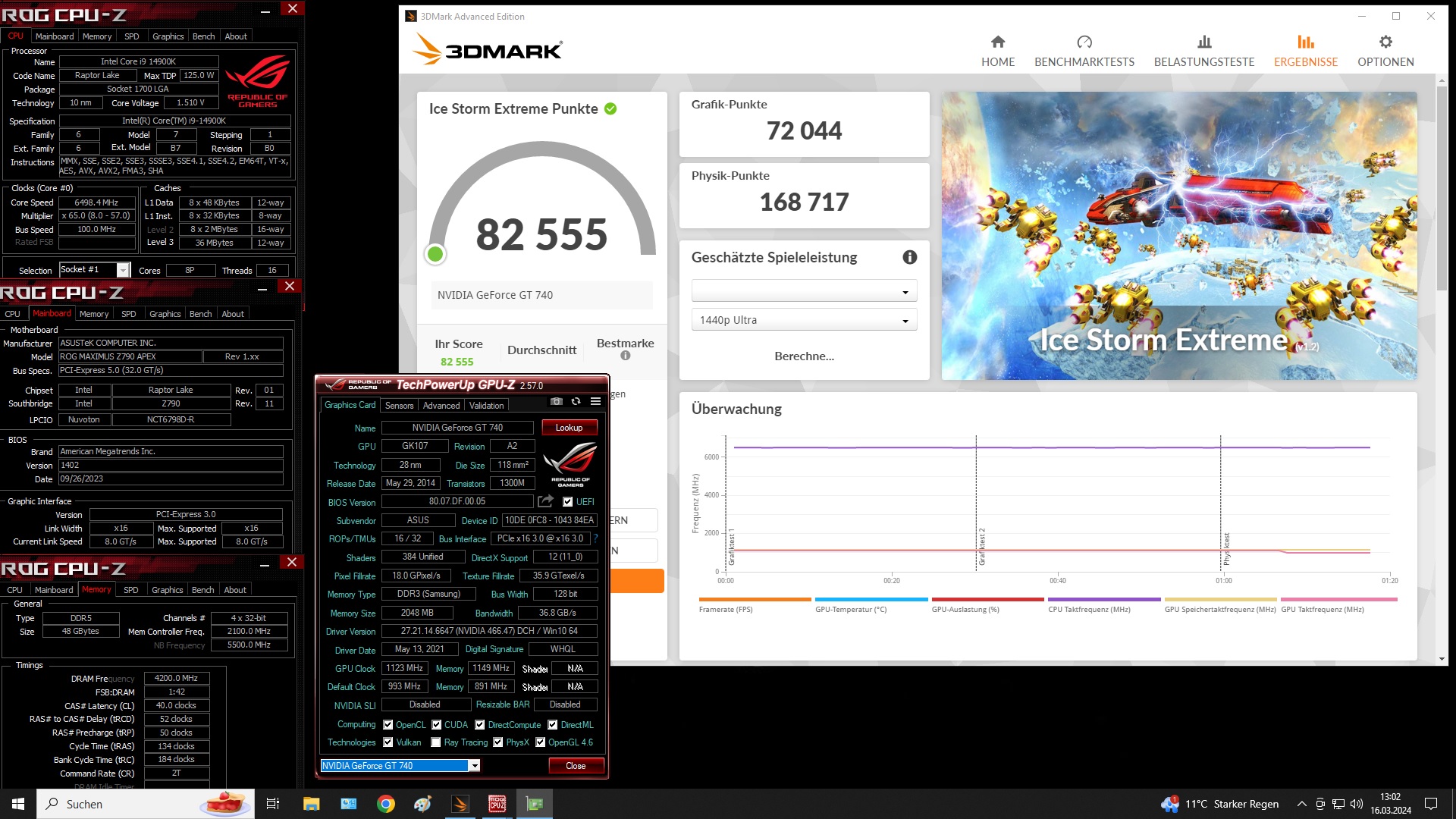The height and width of the screenshot is (819, 1456).
Task: Open the 1440p Ultra dropdown
Action: coord(804,320)
